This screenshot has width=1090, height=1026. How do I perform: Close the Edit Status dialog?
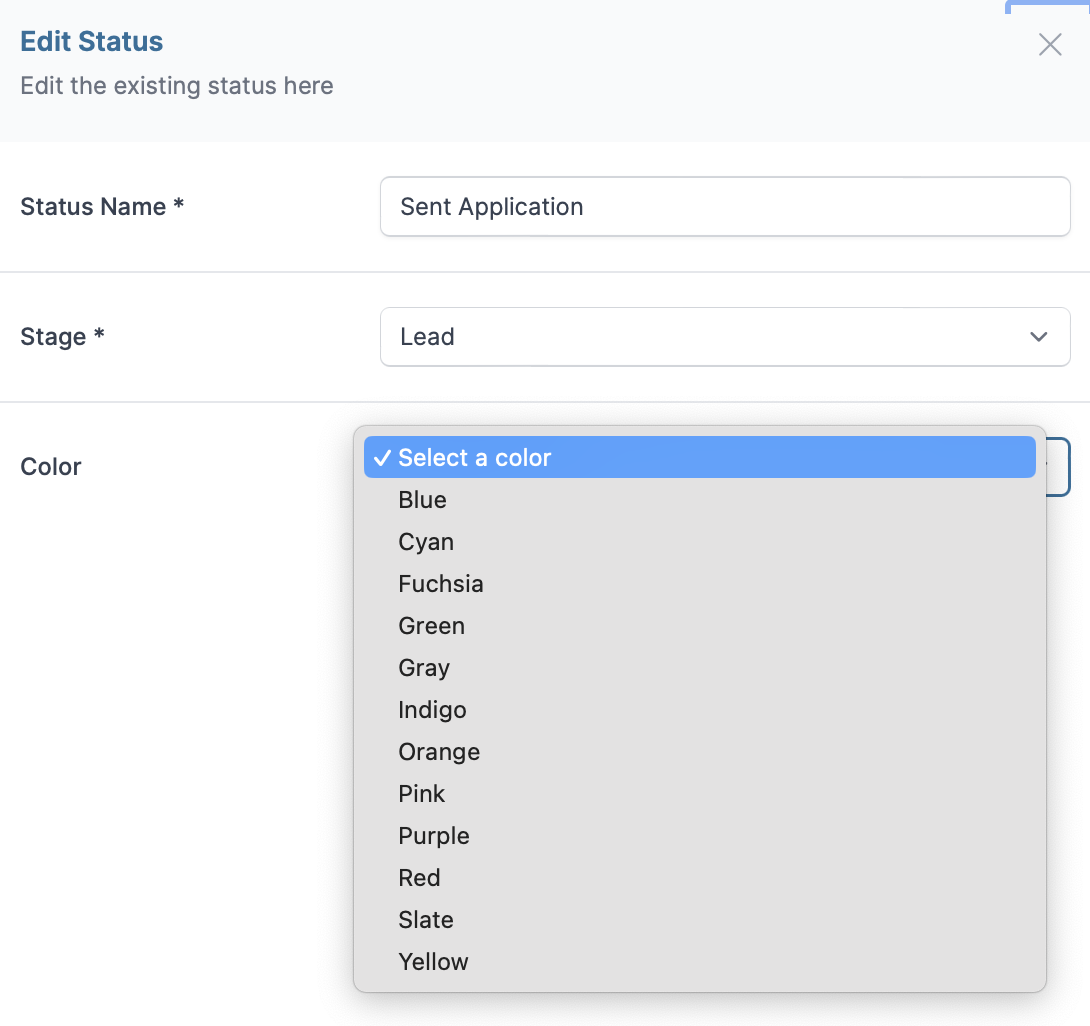click(x=1049, y=45)
